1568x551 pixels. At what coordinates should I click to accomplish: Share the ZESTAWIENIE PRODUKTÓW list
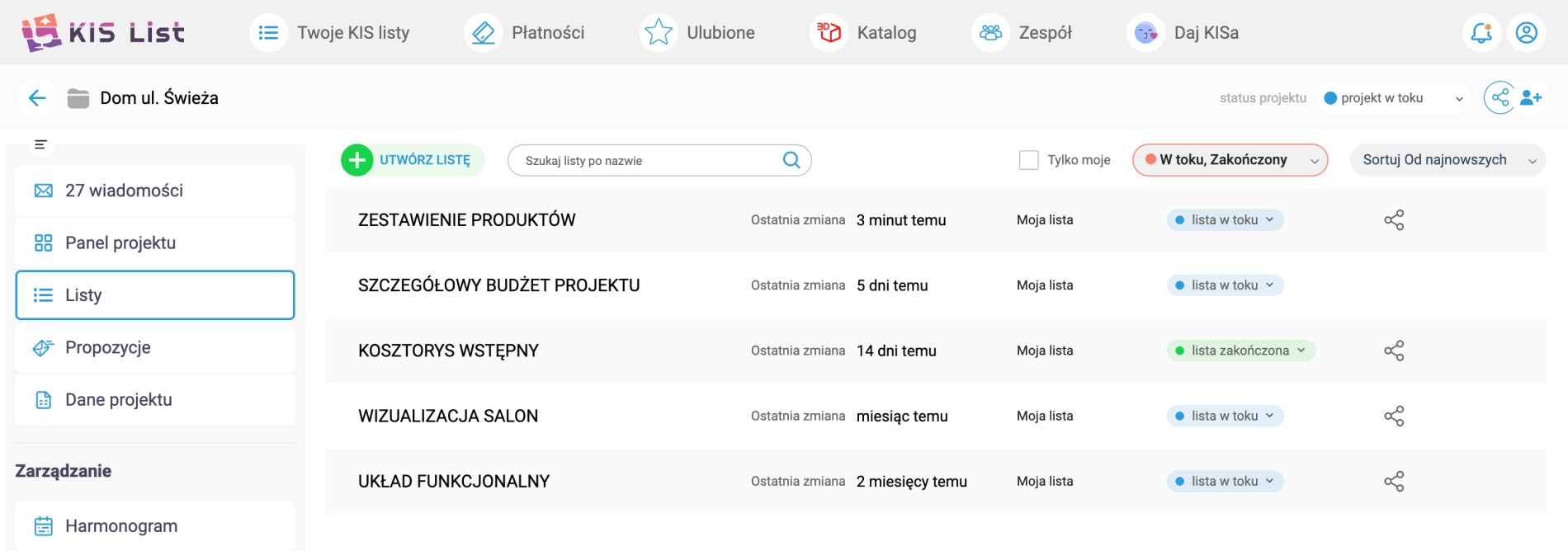pos(1394,220)
